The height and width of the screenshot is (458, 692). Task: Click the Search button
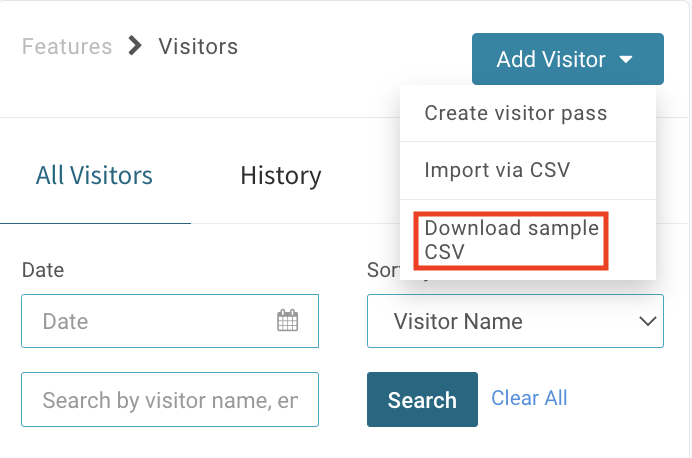pyautogui.click(x=422, y=399)
